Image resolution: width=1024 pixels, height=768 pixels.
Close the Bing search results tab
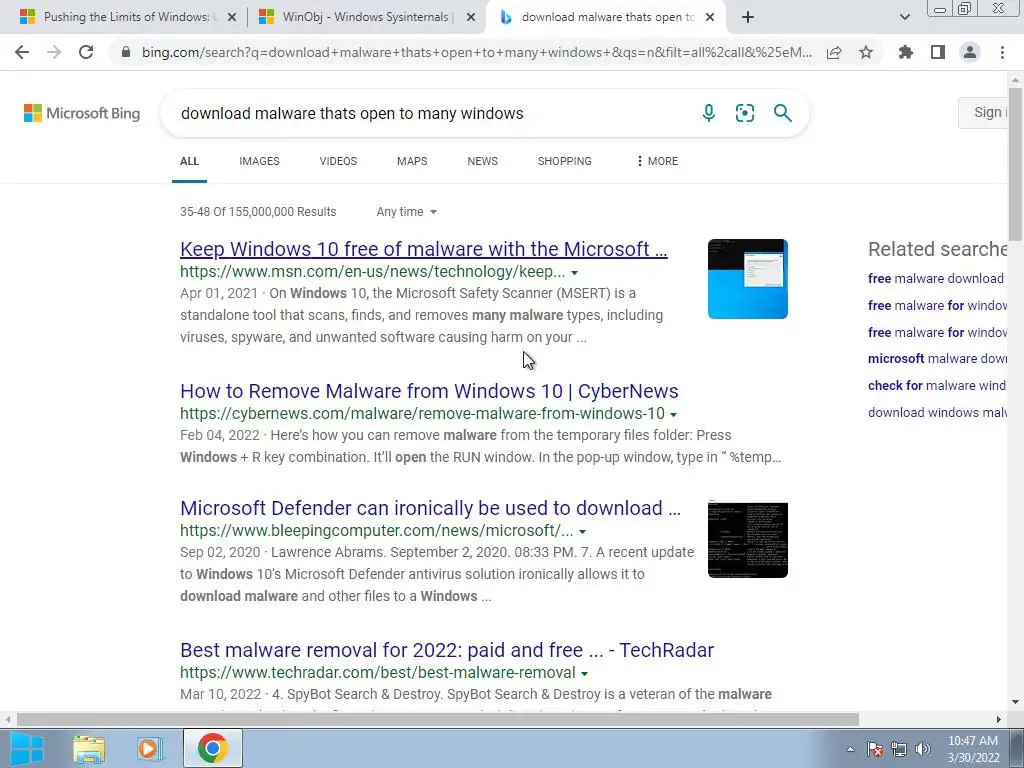pyautogui.click(x=710, y=17)
